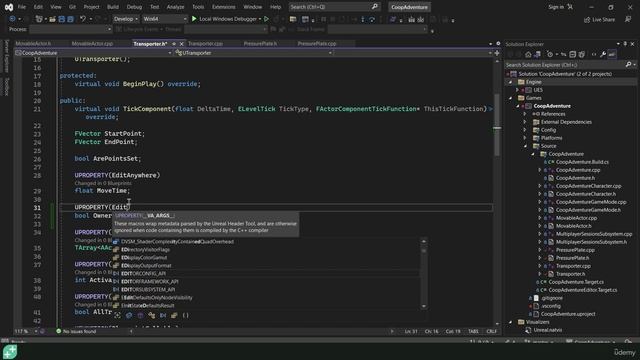Click the navigate backward toolbar icon

coord(12,19)
